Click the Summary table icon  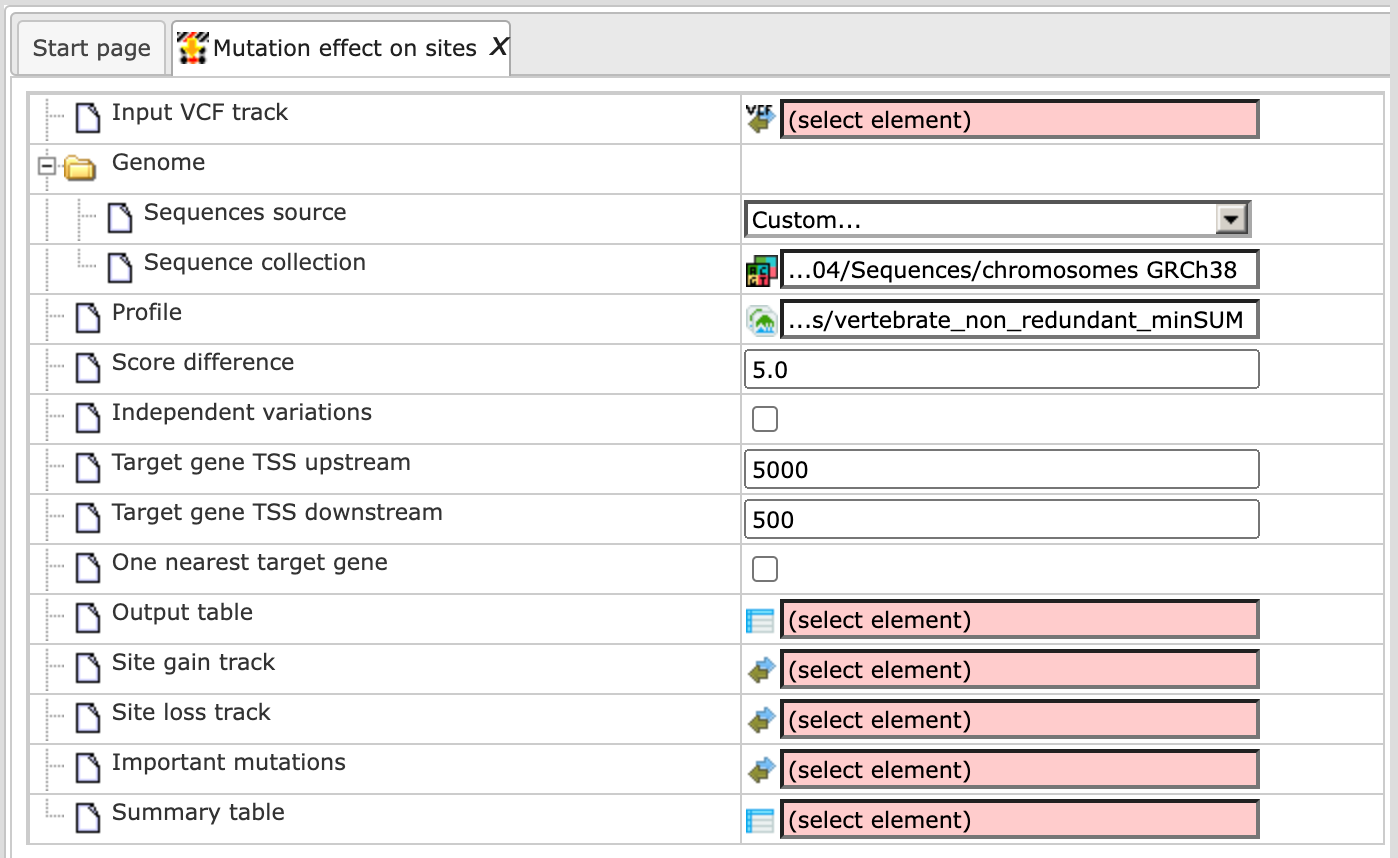tap(761, 820)
